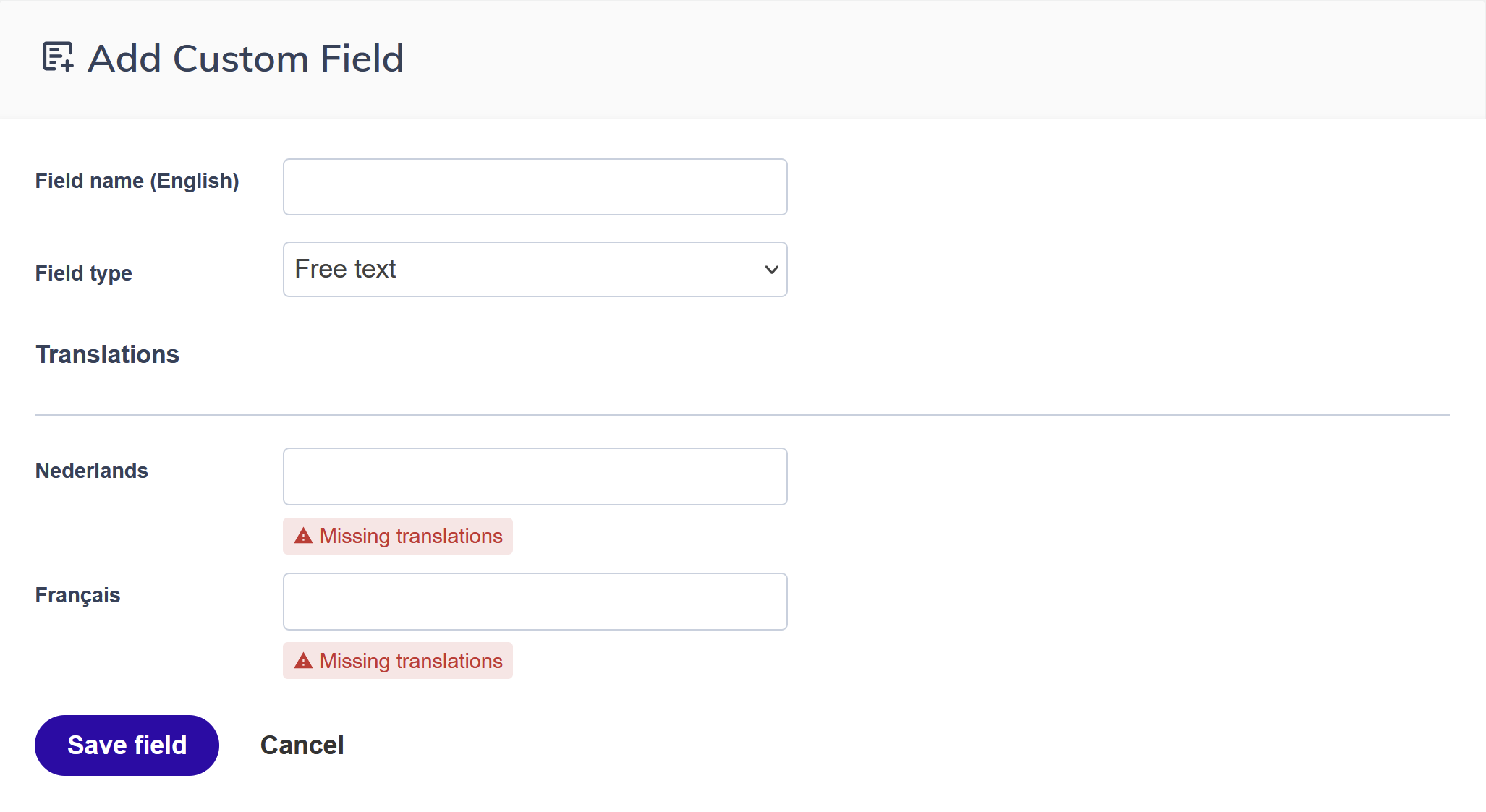The image size is (1486, 812).
Task: Click the "Add Custom Field" page title
Action: pyautogui.click(x=245, y=58)
